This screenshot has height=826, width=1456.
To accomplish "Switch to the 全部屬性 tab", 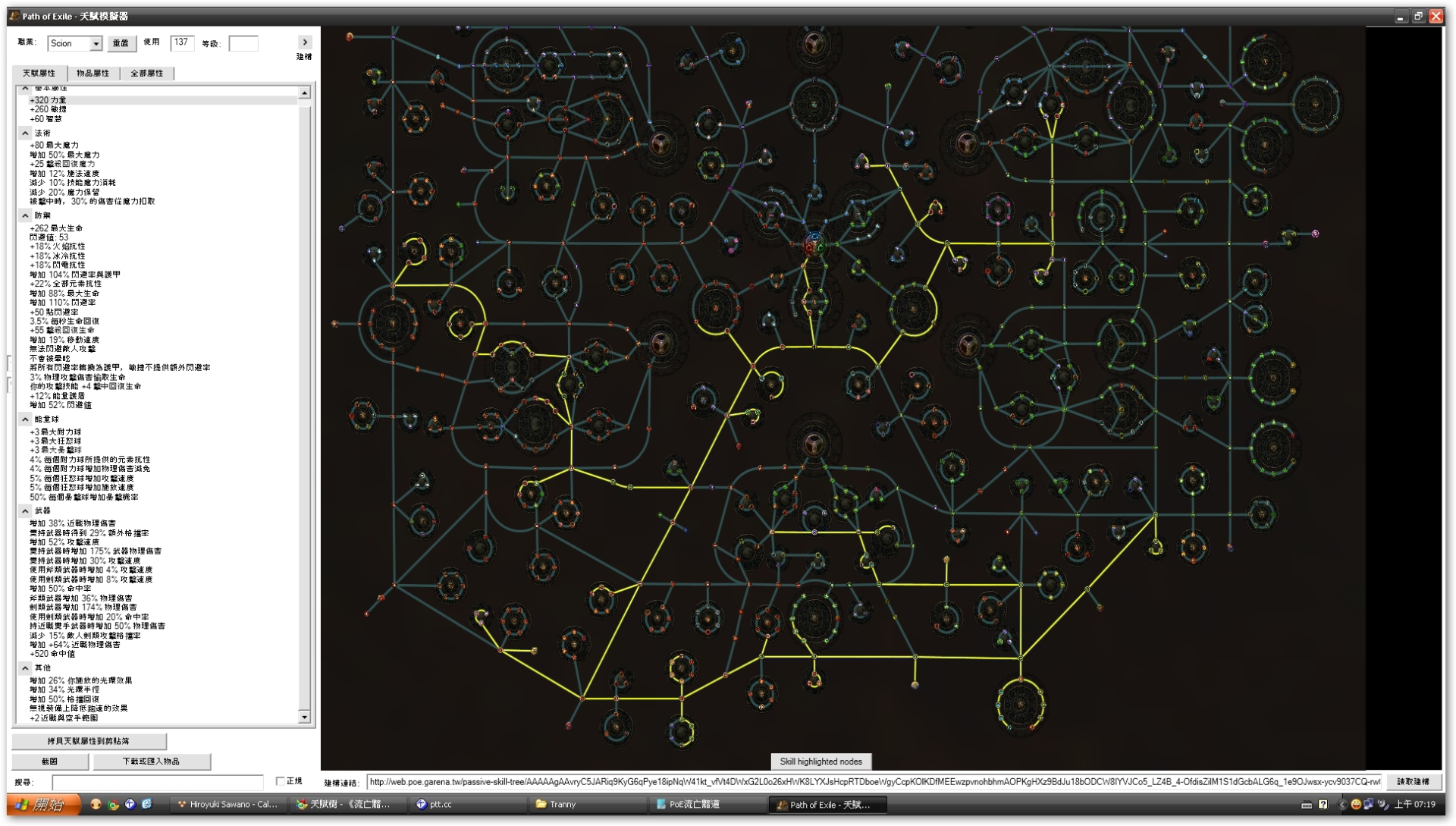I will pyautogui.click(x=146, y=74).
